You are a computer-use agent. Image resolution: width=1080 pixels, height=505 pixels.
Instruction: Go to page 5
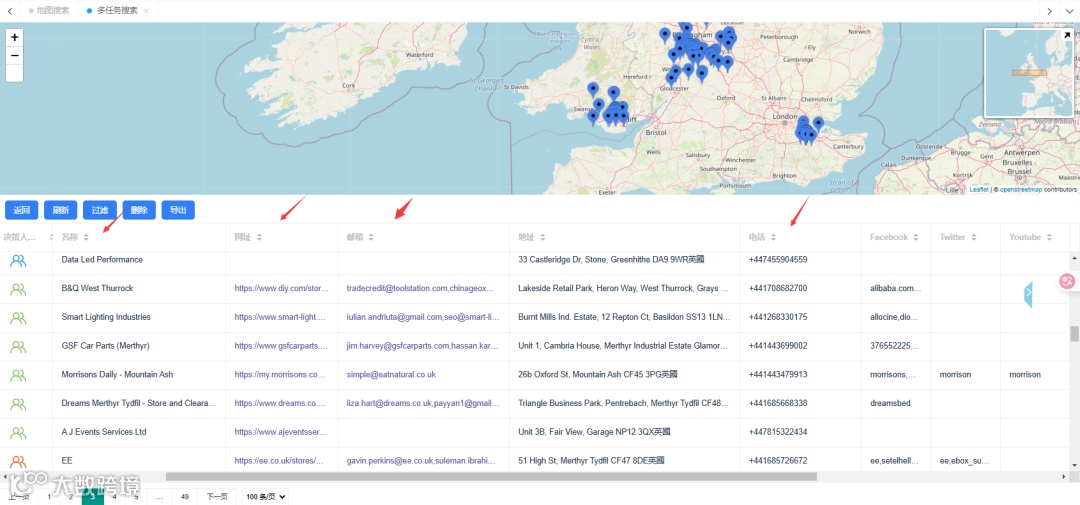(136, 497)
